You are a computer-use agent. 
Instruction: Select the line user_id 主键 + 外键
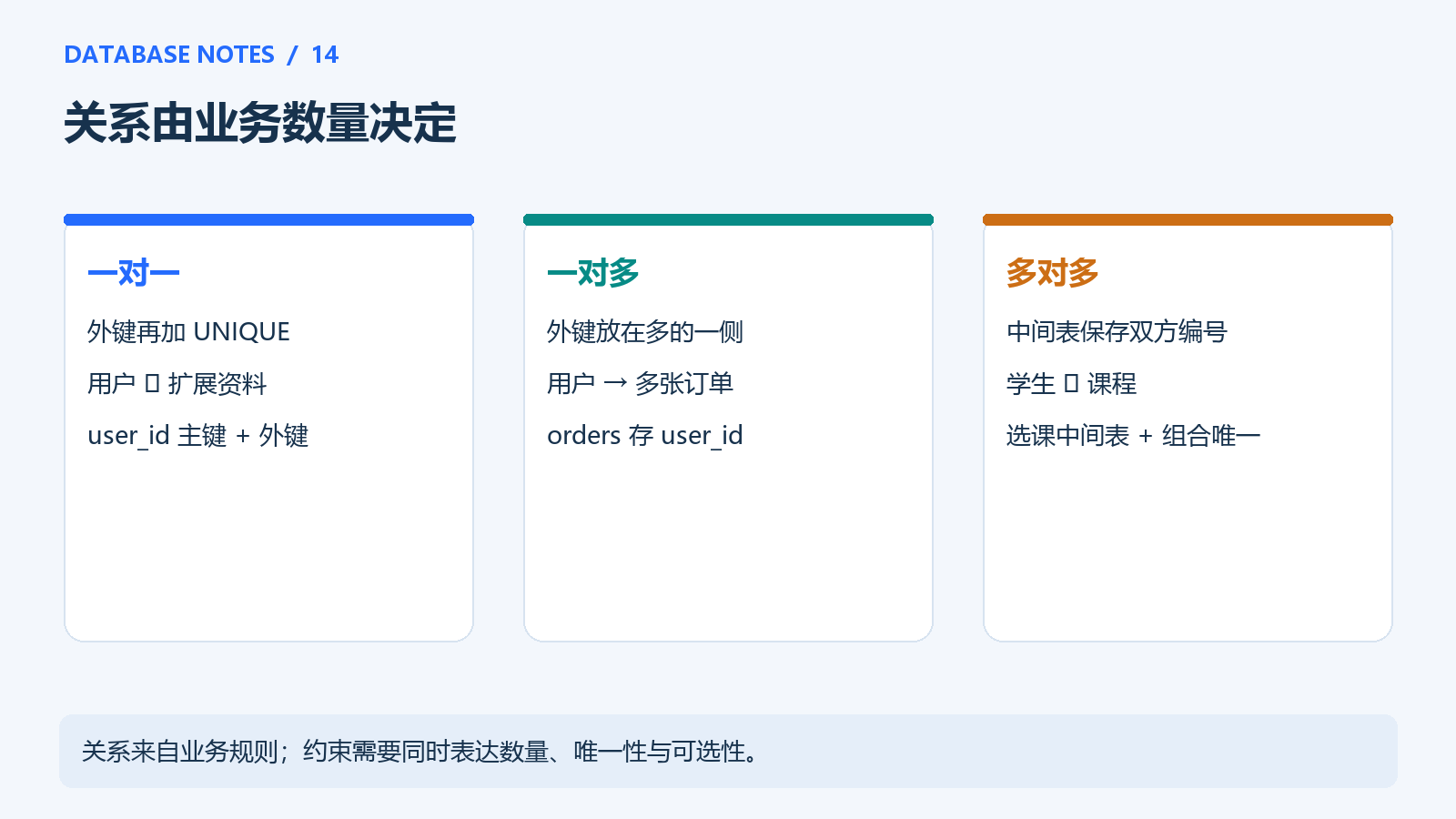[198, 436]
